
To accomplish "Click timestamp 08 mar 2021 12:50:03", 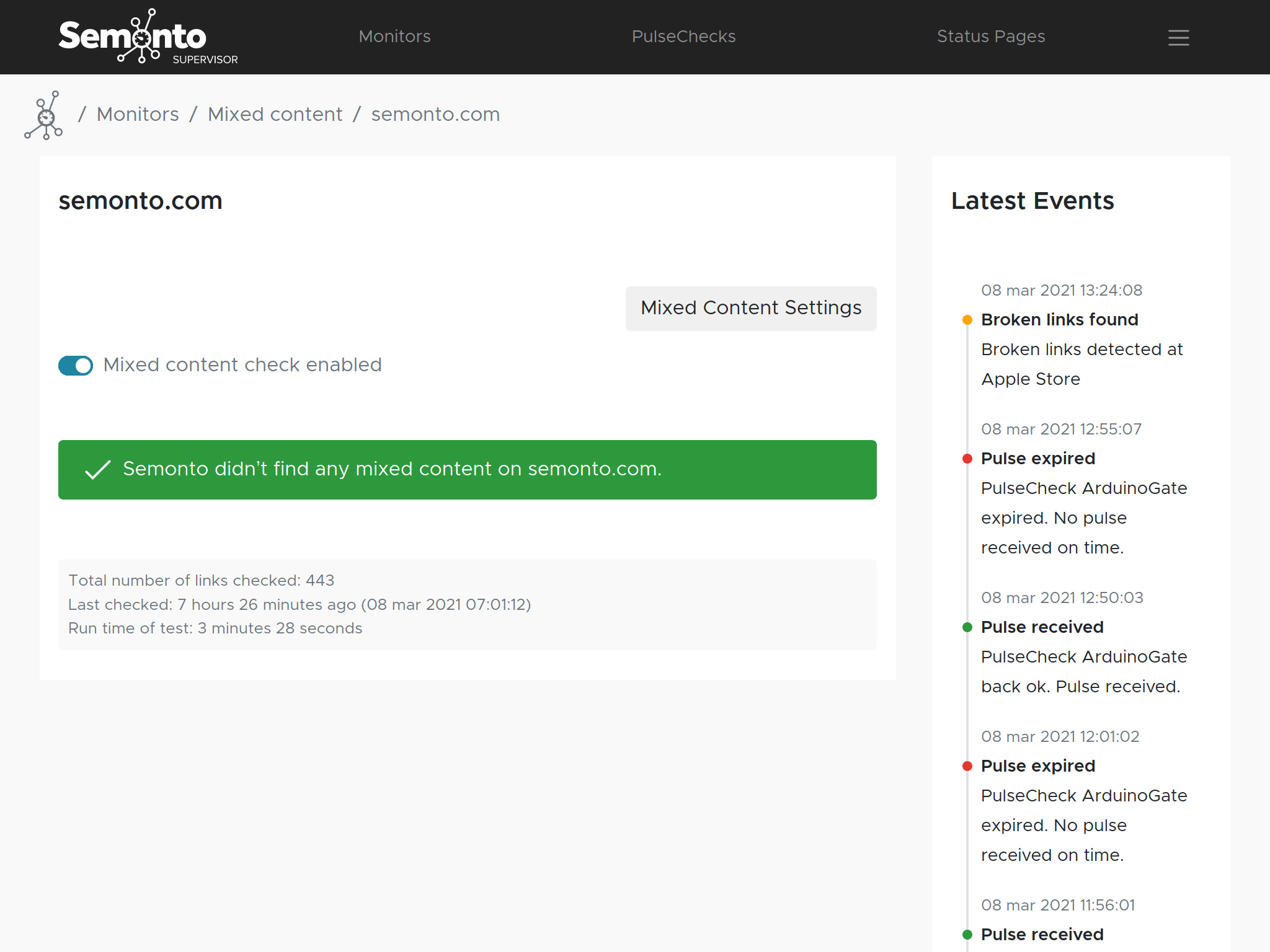I will coord(1062,598).
